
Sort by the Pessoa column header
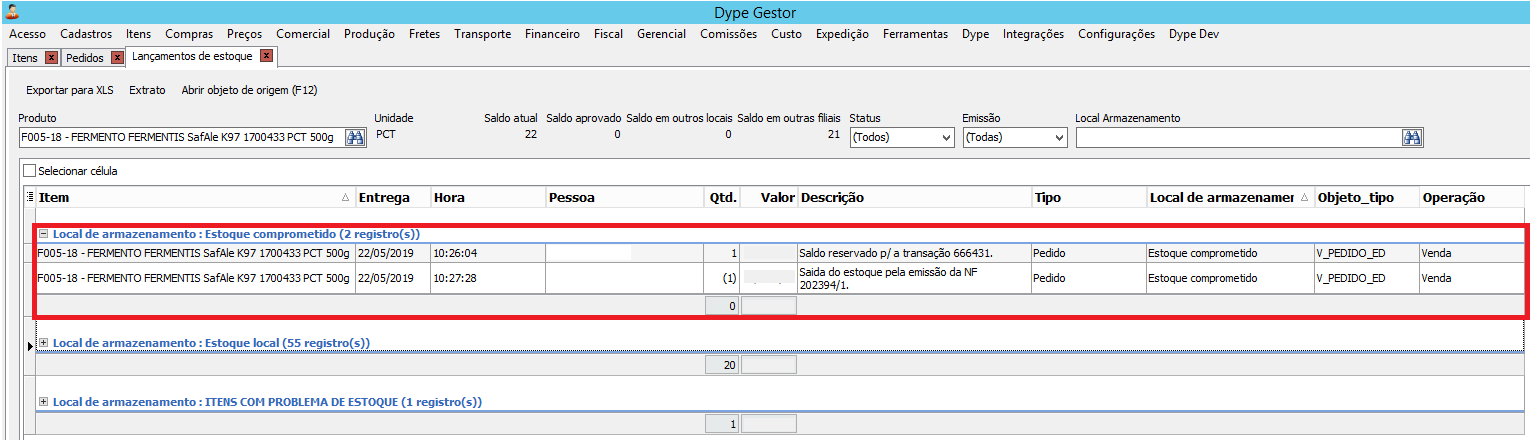pyautogui.click(x=624, y=197)
